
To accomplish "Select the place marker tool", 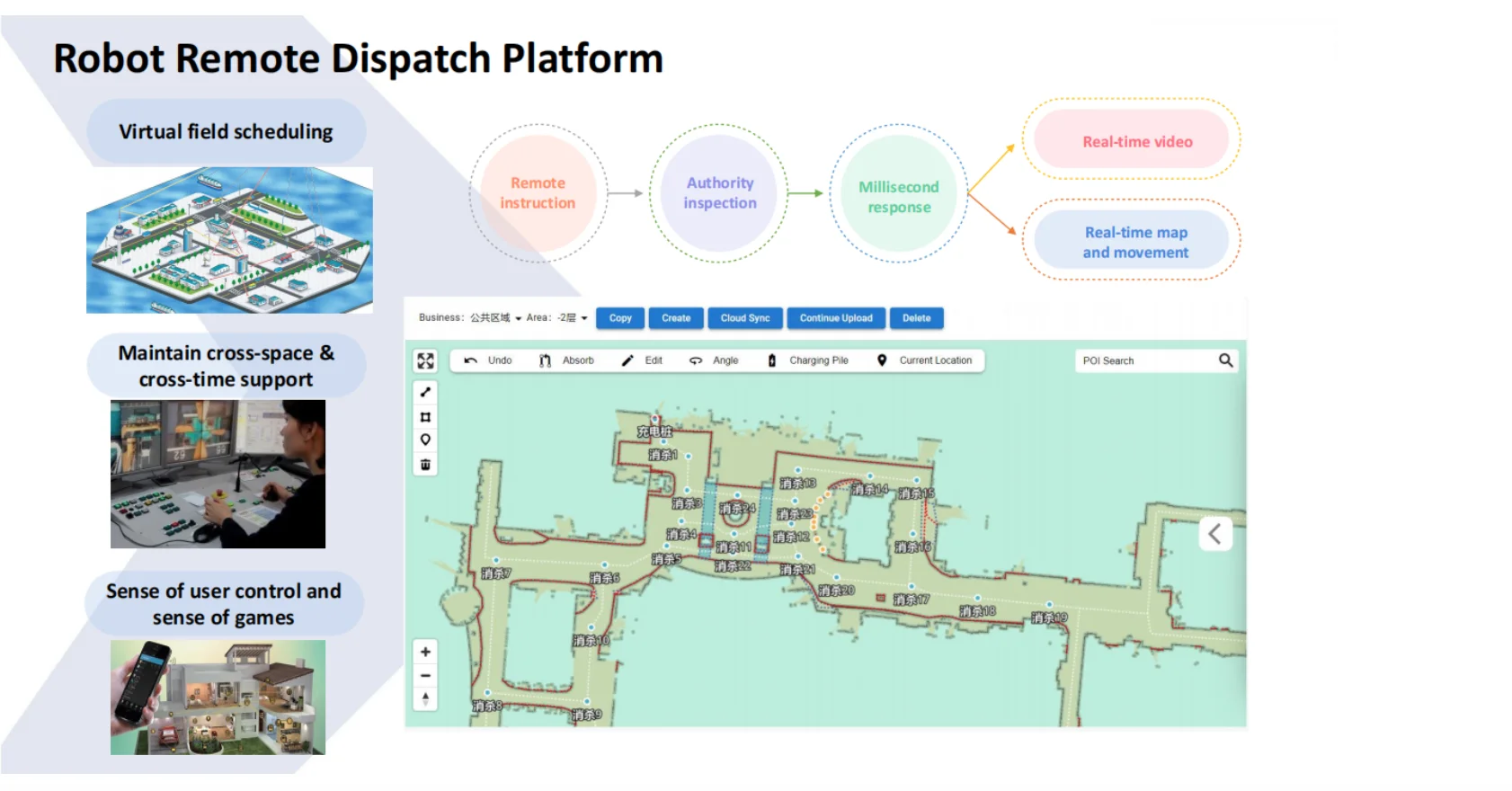I will (425, 440).
